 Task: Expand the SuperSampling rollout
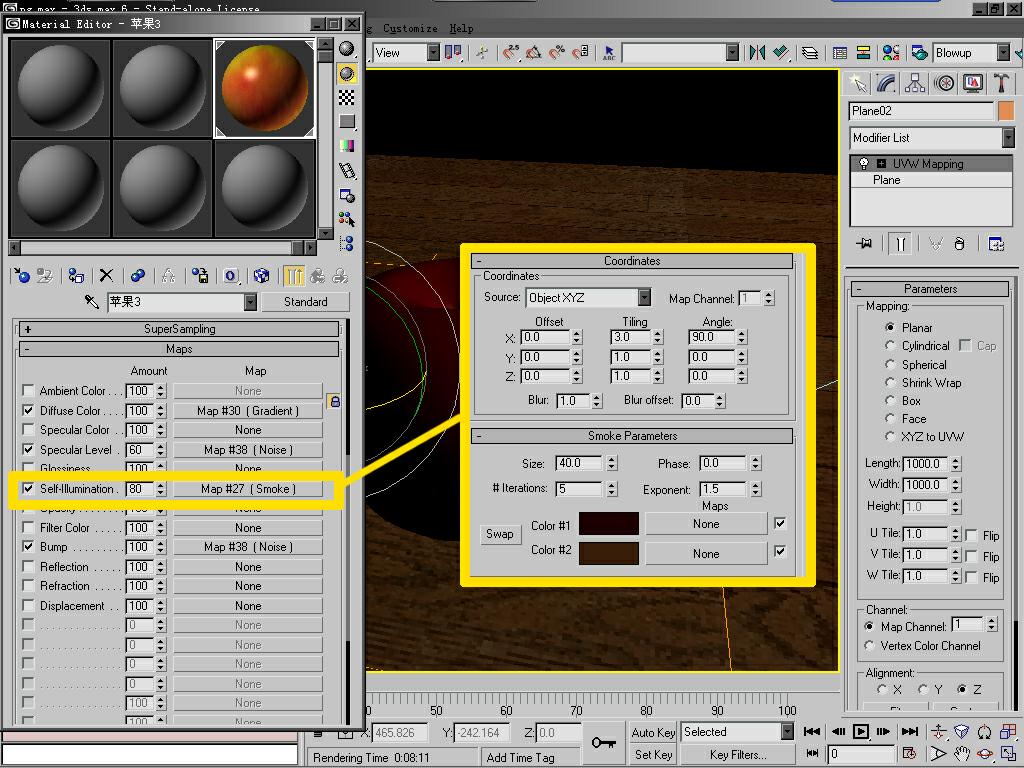[x=179, y=329]
